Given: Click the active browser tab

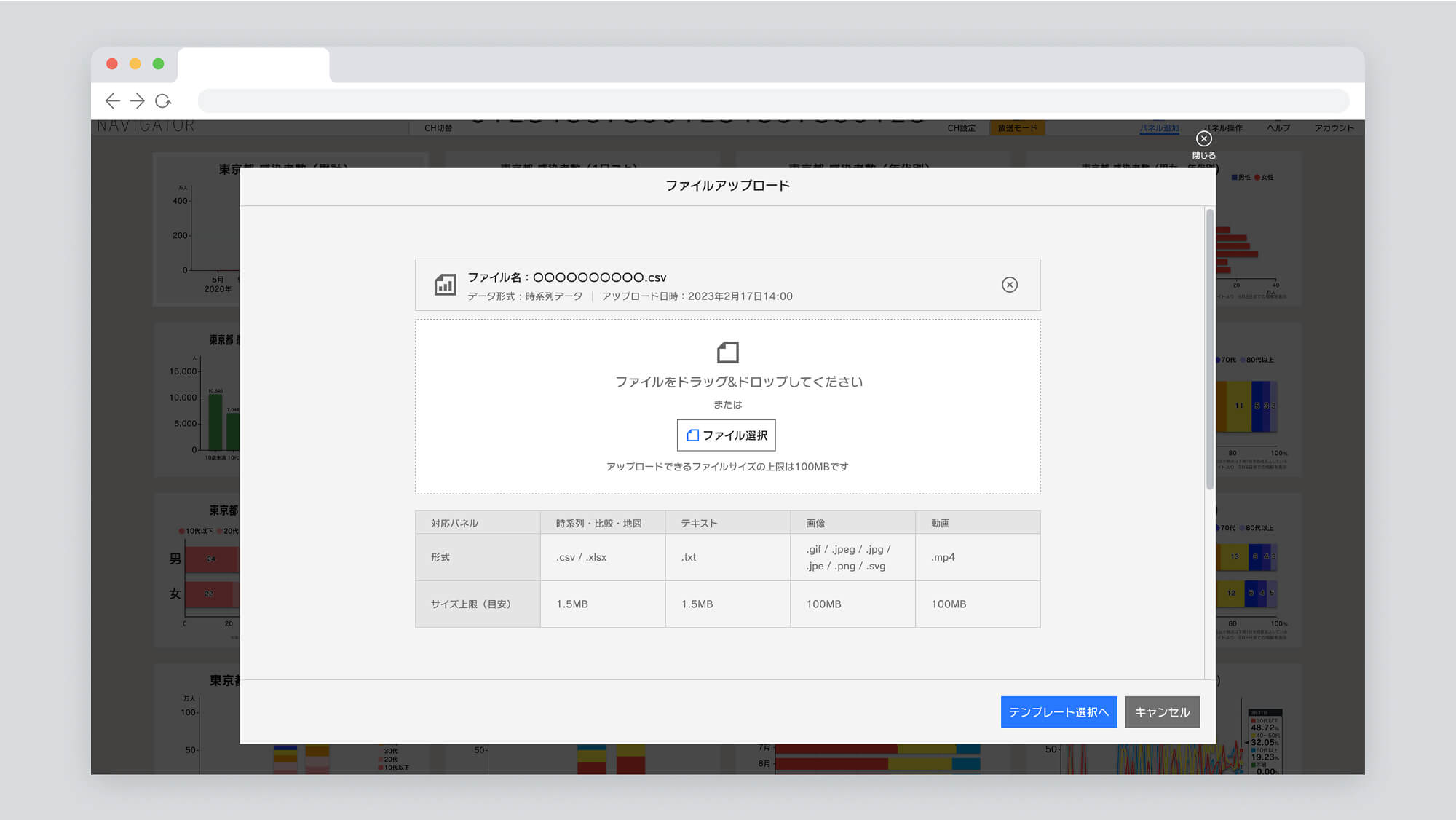Looking at the screenshot, I should [x=253, y=65].
